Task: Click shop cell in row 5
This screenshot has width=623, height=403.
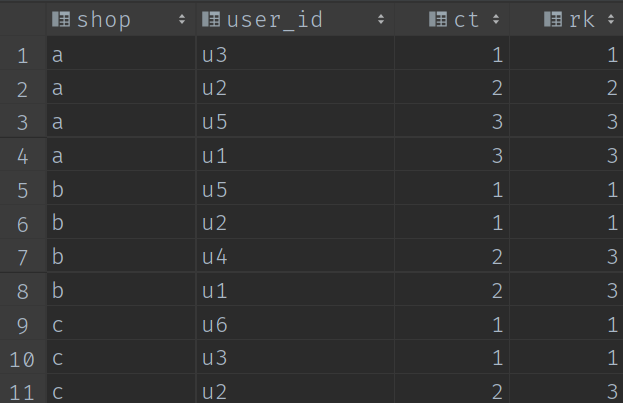Action: (57, 190)
